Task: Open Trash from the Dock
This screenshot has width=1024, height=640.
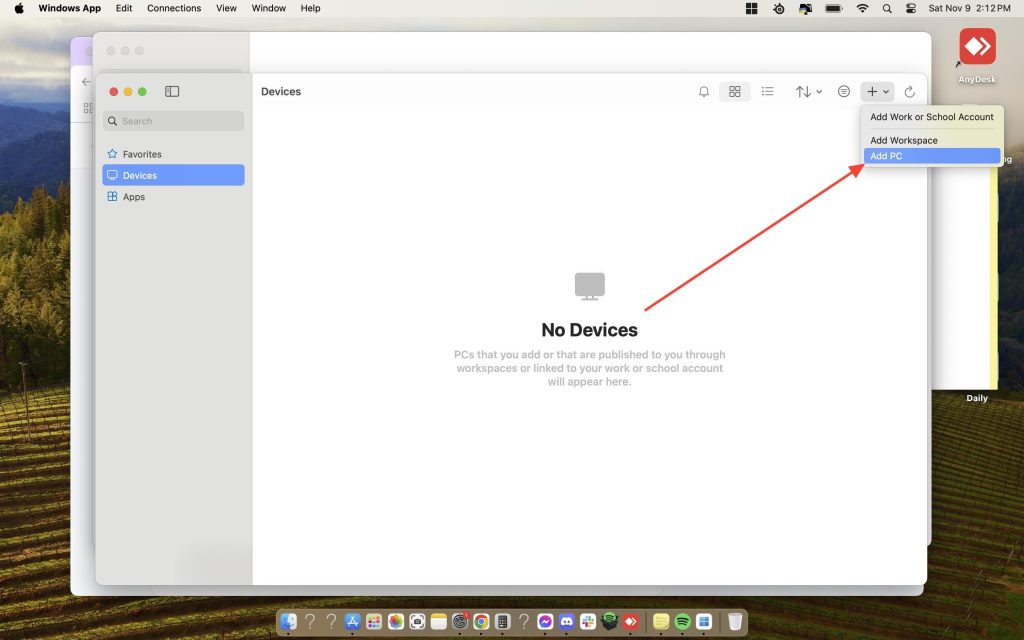Action: click(735, 621)
